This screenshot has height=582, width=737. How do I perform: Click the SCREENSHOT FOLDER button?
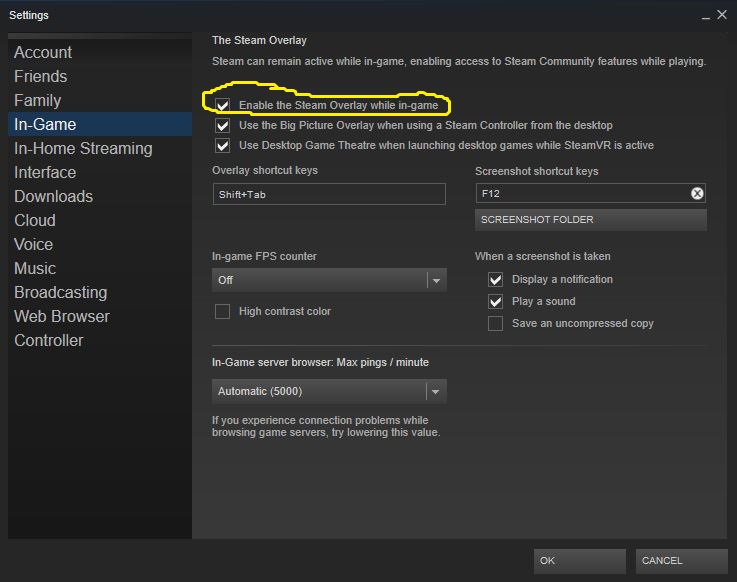coord(590,220)
